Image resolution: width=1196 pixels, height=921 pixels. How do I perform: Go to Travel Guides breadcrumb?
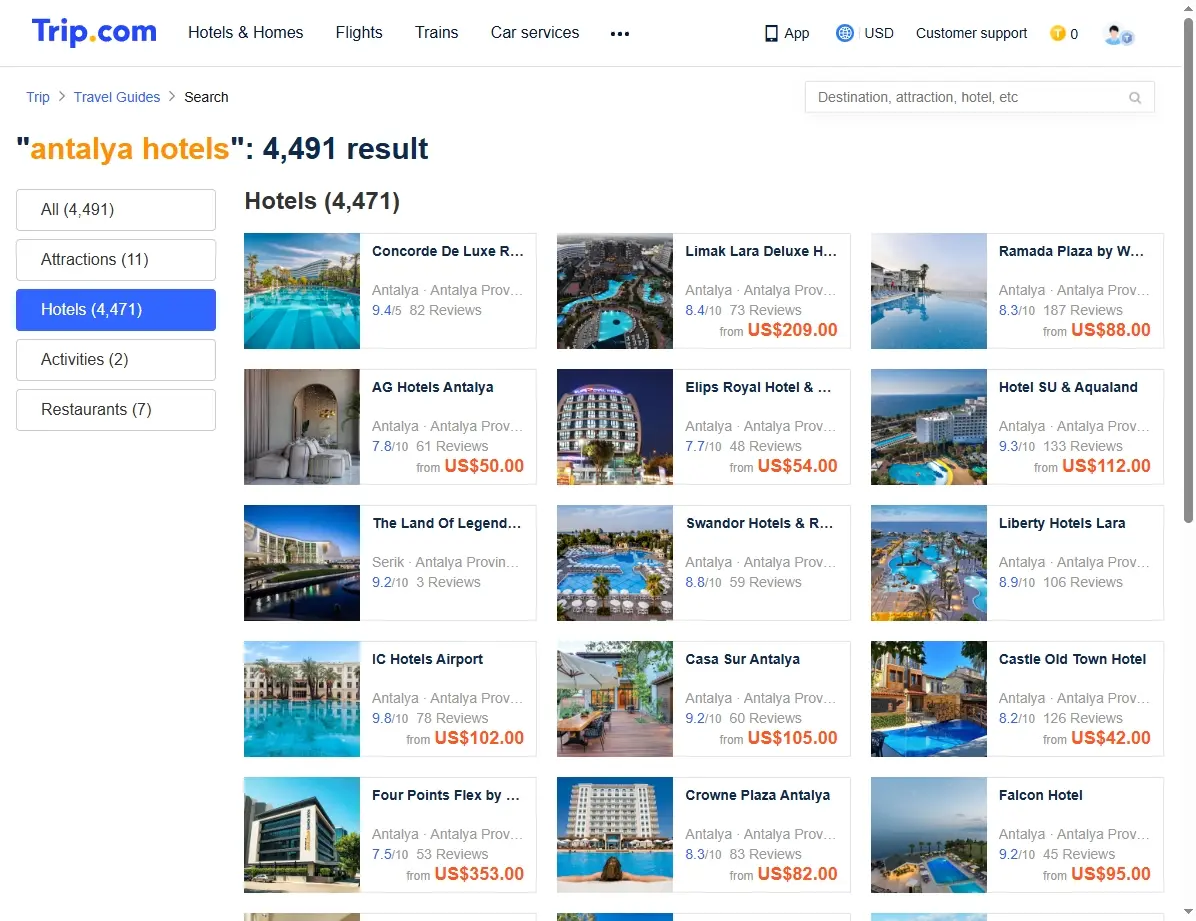pos(117,97)
